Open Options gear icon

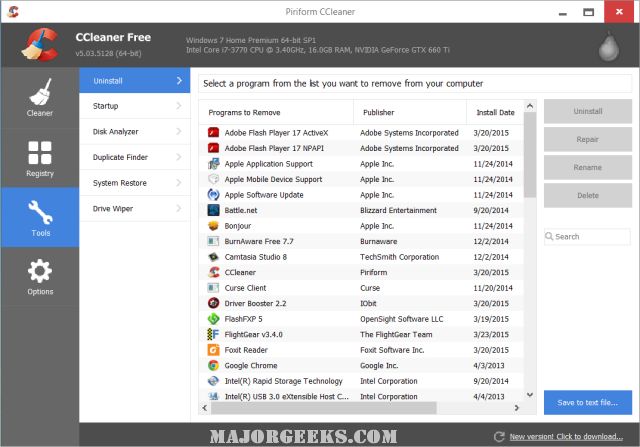tap(40, 271)
